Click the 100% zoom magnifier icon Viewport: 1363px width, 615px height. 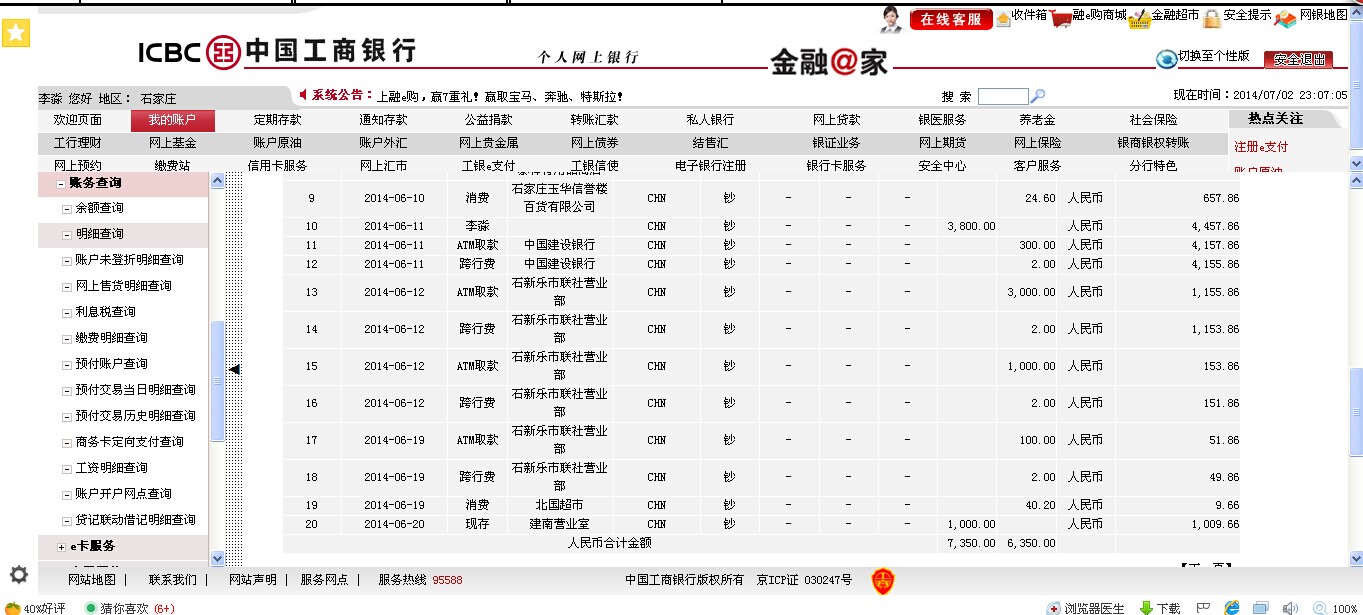coord(1319,608)
